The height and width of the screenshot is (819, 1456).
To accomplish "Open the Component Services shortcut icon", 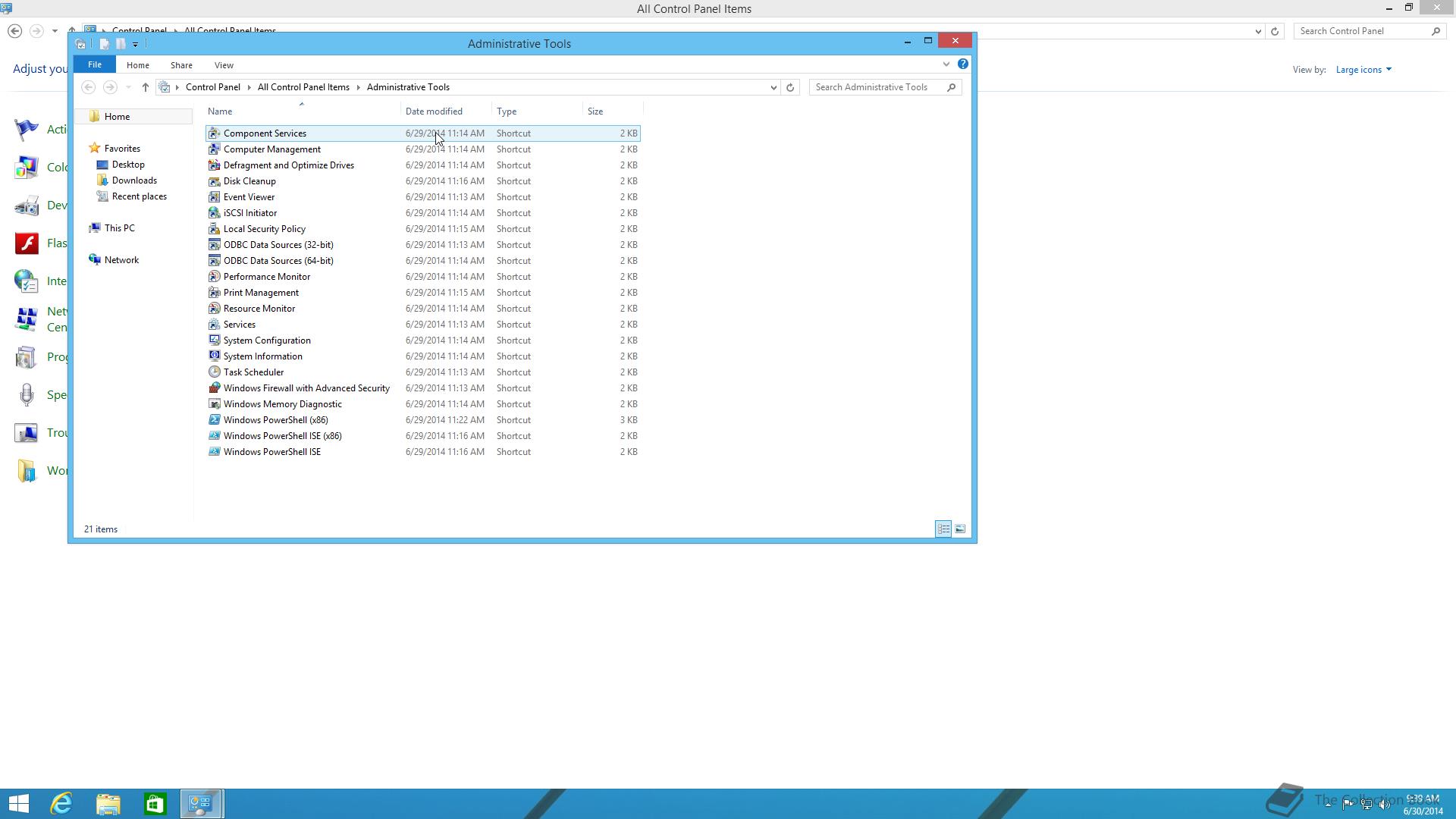I will point(214,133).
